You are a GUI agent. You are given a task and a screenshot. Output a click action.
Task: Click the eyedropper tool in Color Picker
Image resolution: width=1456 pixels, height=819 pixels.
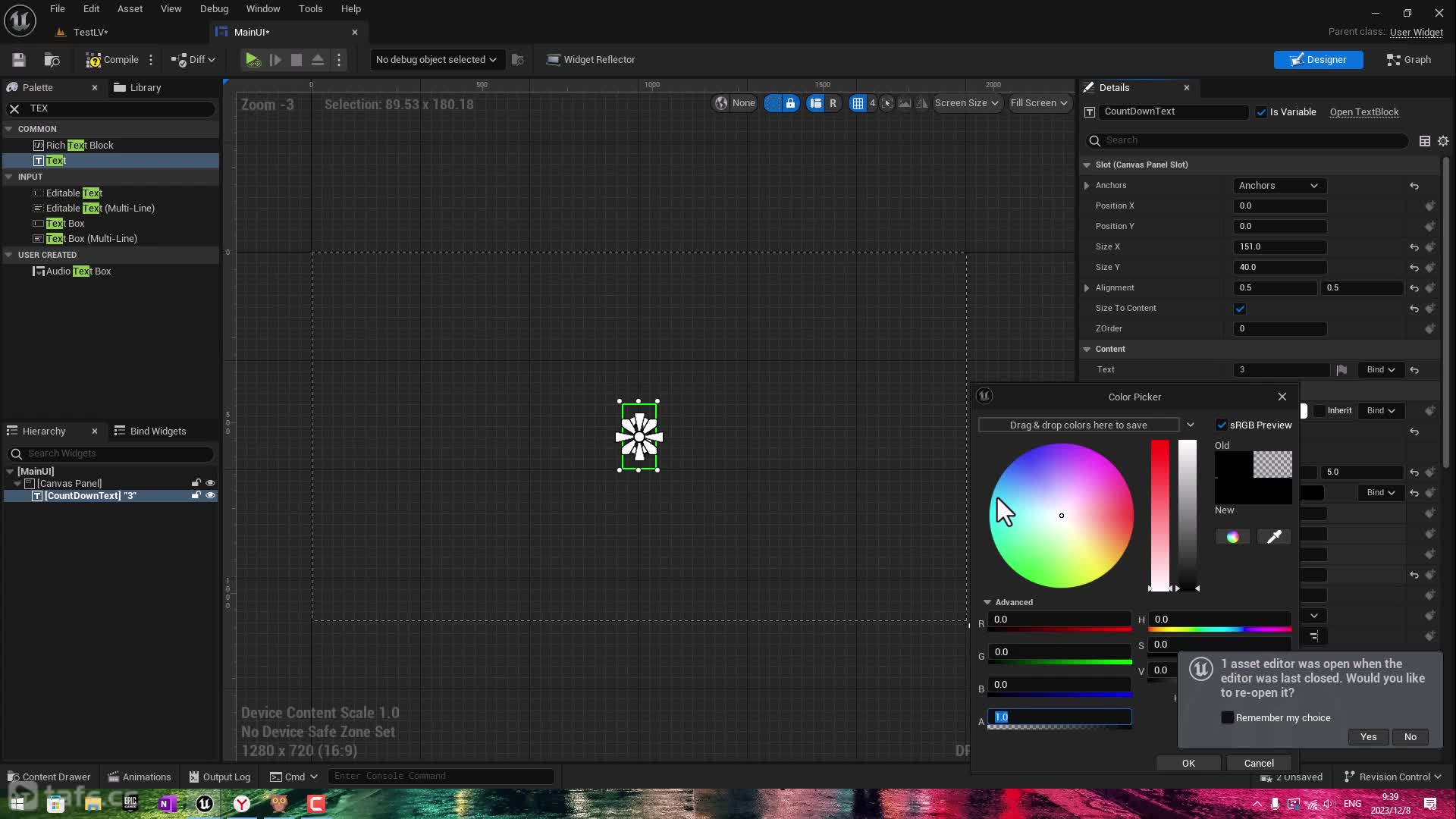tap(1274, 537)
